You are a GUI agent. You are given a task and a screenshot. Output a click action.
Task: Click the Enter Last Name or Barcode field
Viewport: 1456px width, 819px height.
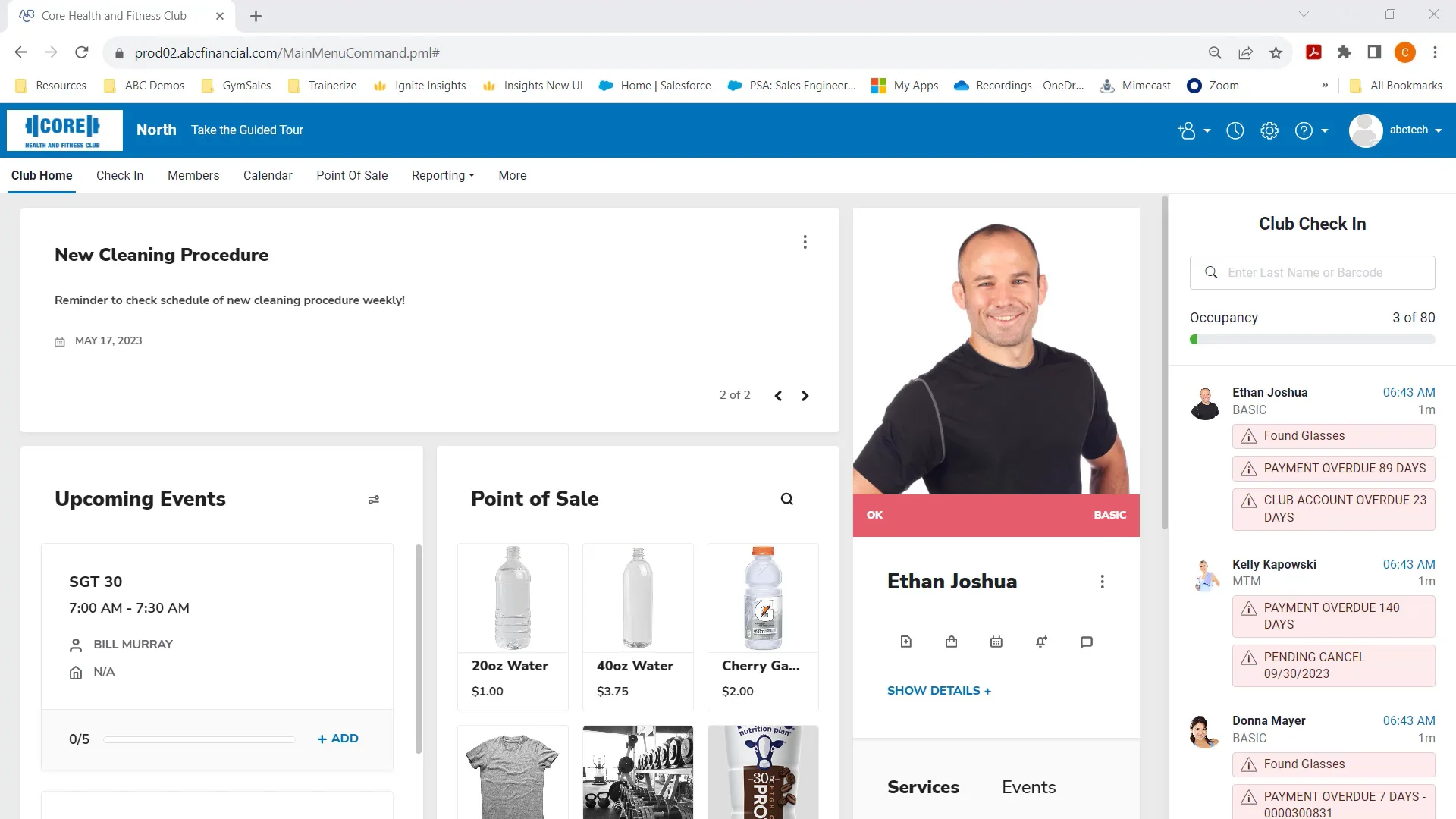pyautogui.click(x=1319, y=272)
